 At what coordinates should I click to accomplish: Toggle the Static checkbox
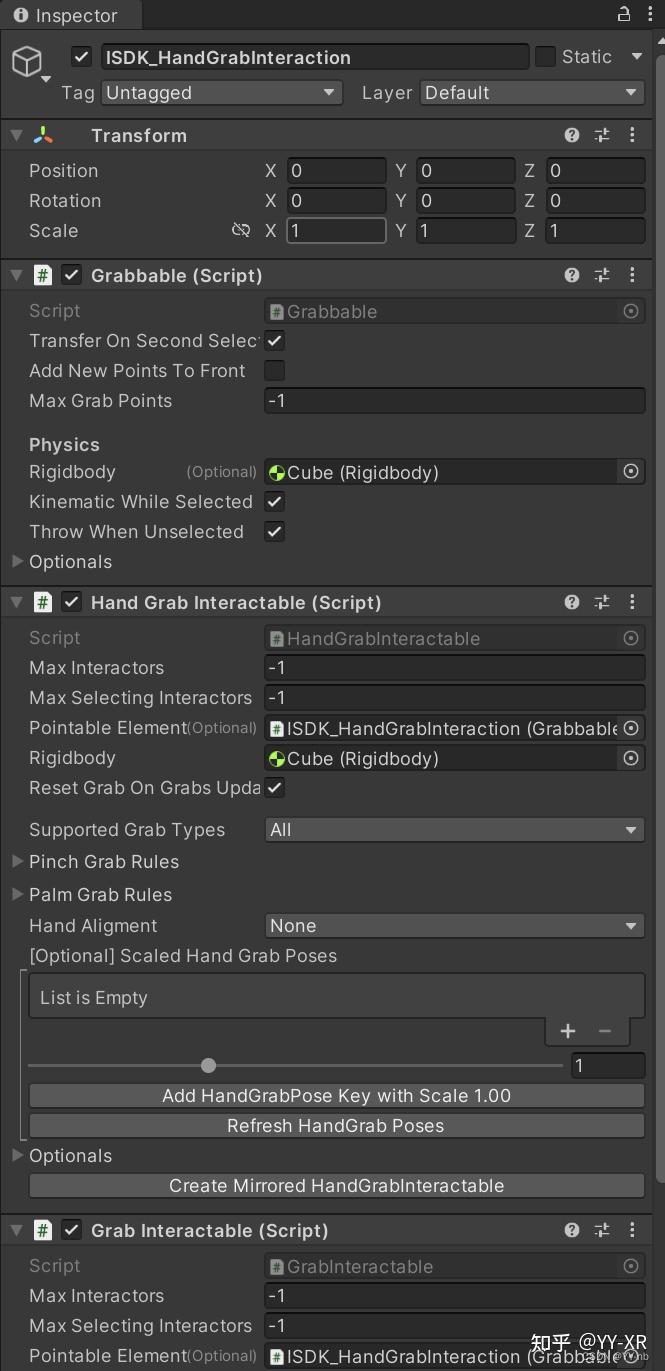coord(545,57)
